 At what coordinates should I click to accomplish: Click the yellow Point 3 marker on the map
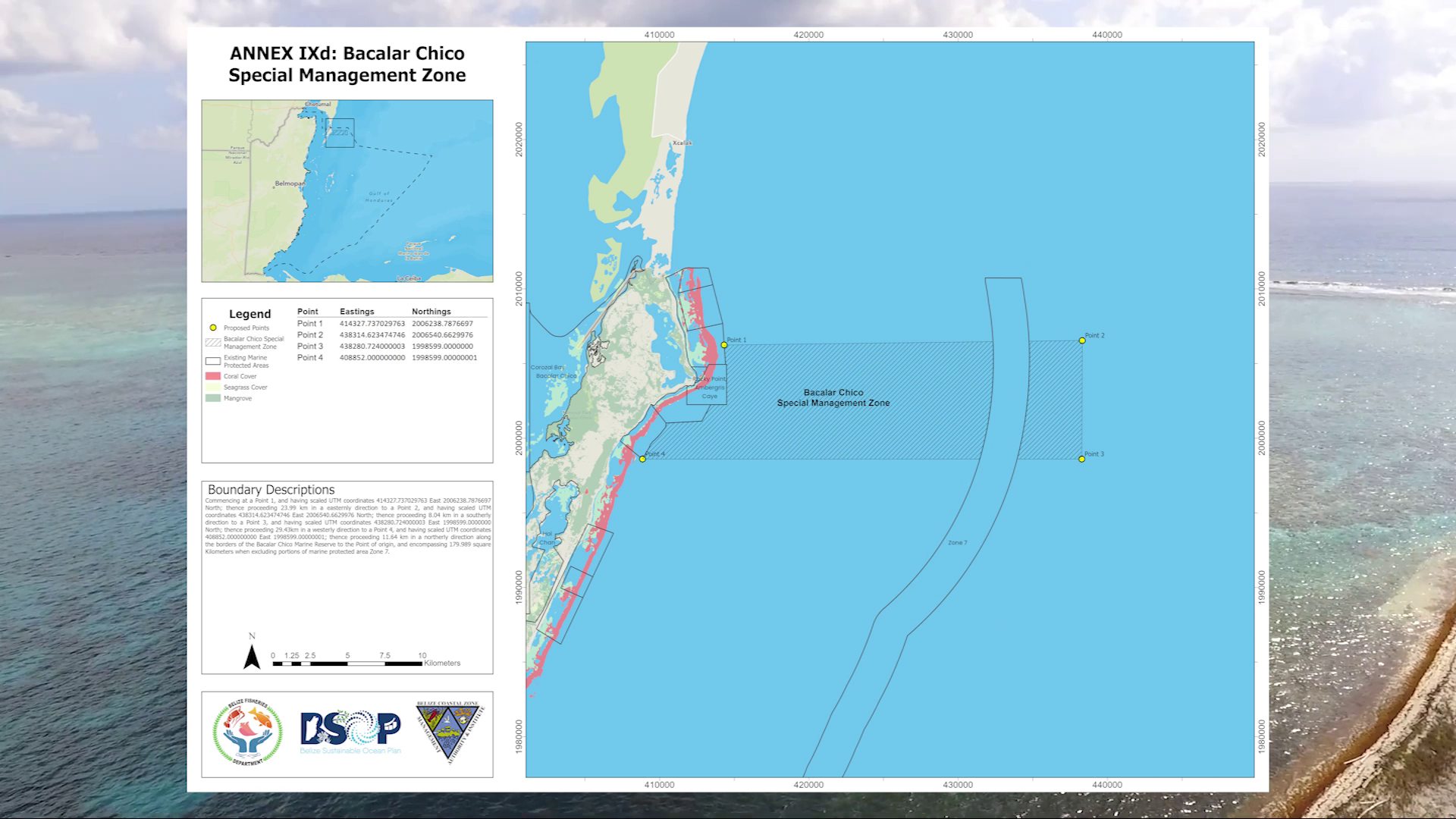(1081, 459)
